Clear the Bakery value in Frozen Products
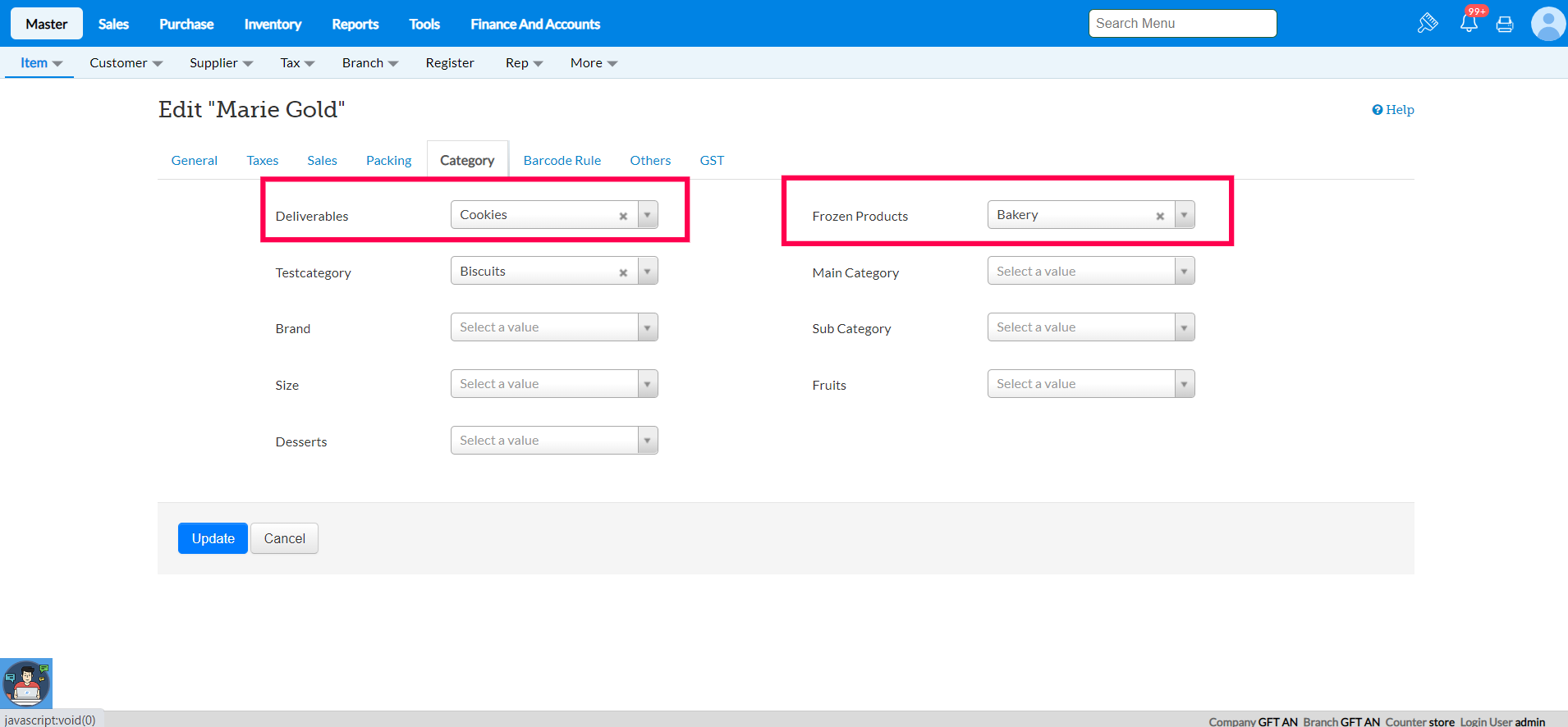This screenshot has width=1568, height=727. [1160, 216]
